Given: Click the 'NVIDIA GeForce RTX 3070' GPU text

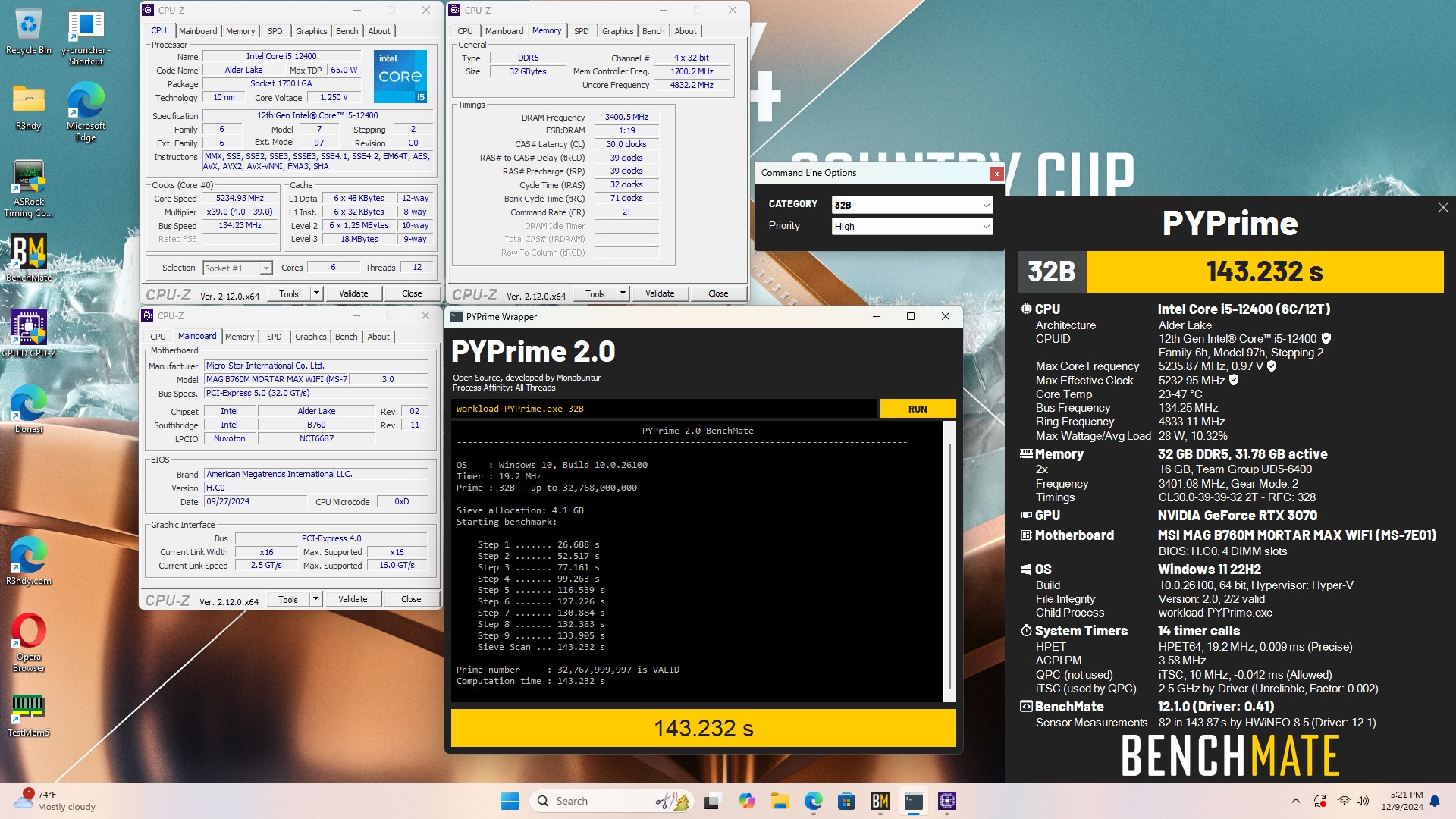Looking at the screenshot, I should [1238, 516].
